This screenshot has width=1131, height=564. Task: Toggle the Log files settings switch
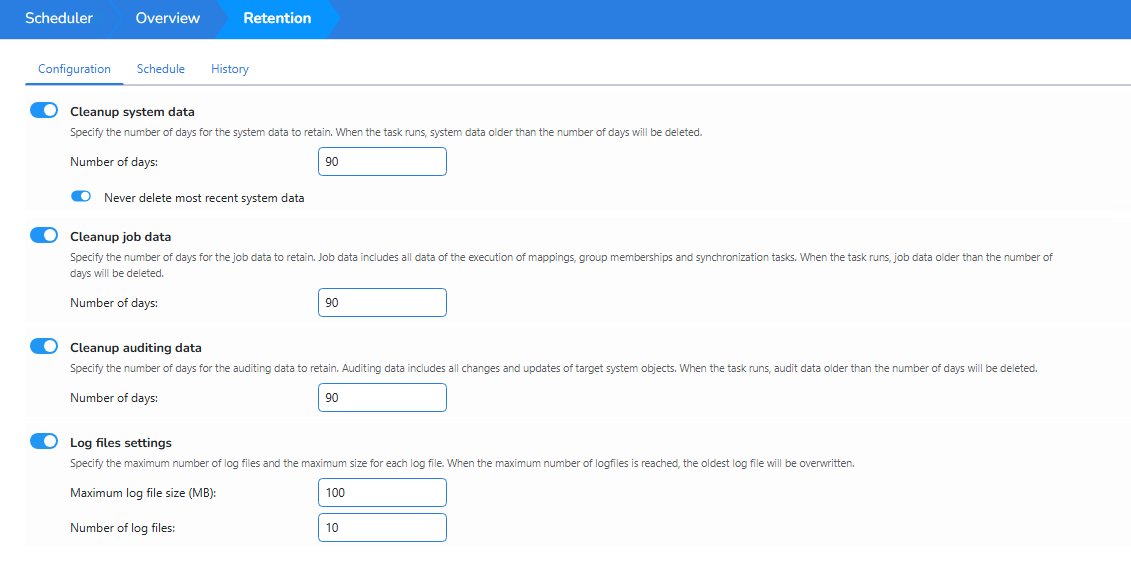coord(44,442)
